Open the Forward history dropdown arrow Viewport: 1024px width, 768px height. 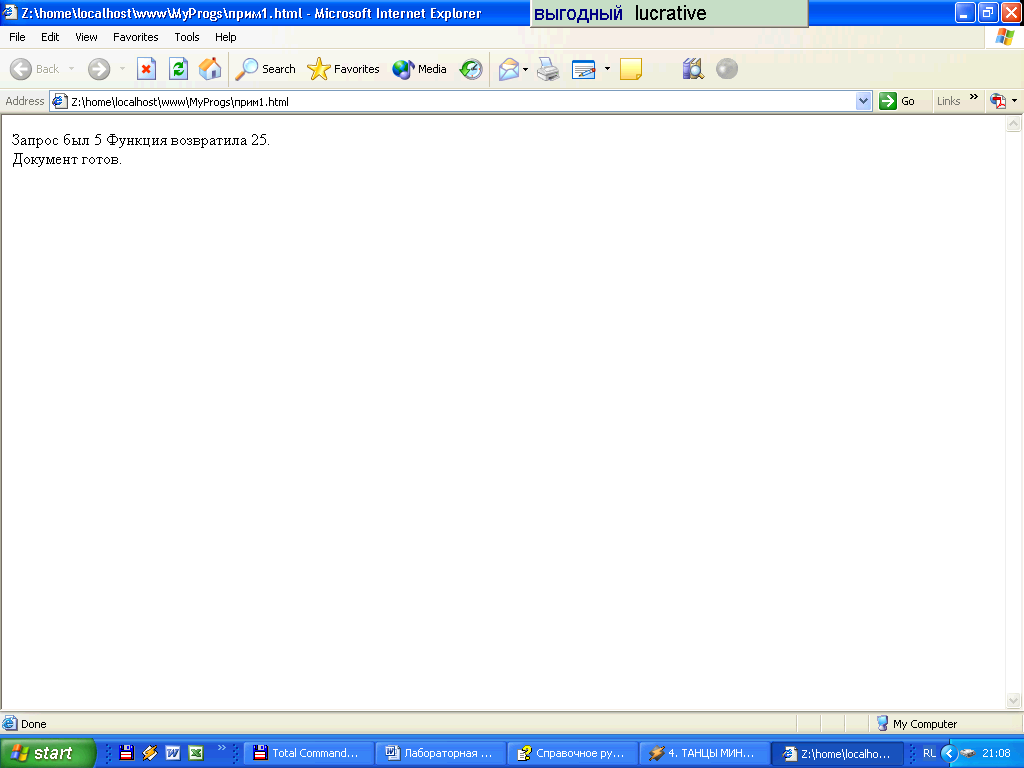[122, 69]
